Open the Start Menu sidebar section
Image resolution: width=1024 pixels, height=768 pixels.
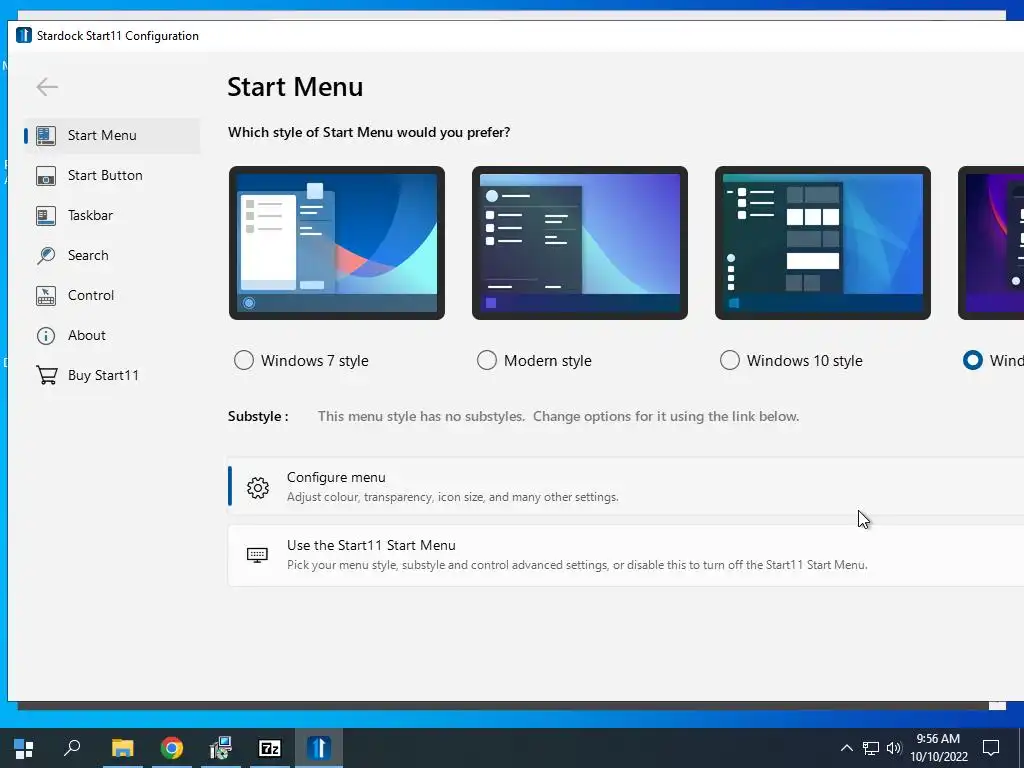[x=112, y=136]
